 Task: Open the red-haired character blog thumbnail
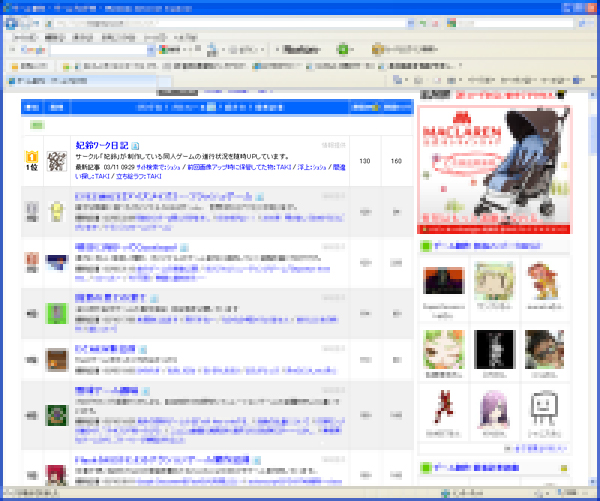point(56,475)
